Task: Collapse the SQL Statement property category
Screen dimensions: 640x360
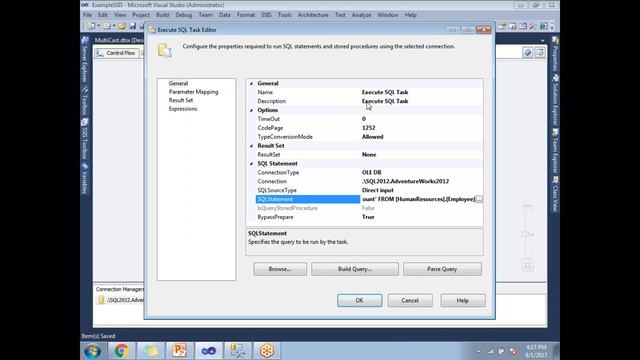Action: pyautogui.click(x=251, y=164)
